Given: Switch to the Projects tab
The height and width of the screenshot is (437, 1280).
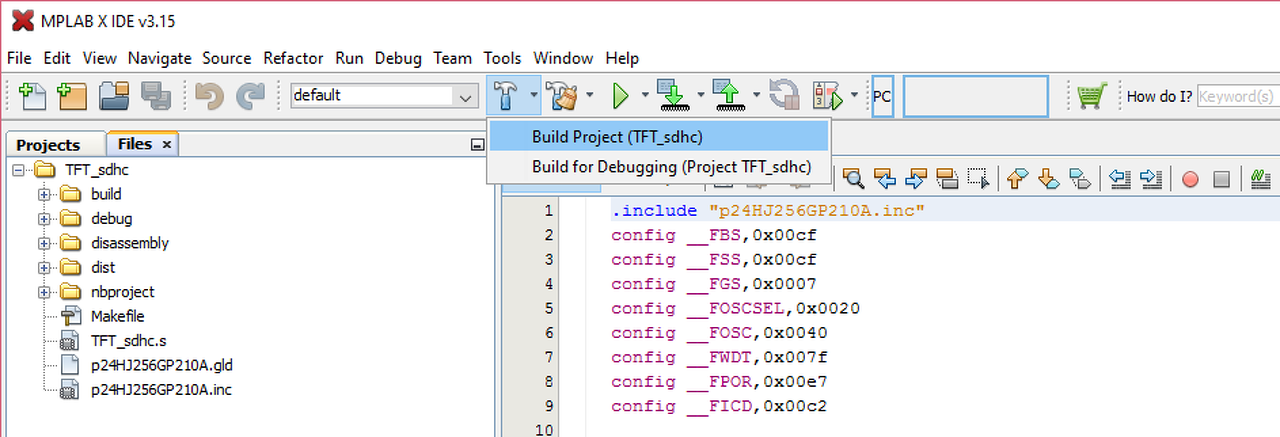Looking at the screenshot, I should tap(48, 145).
